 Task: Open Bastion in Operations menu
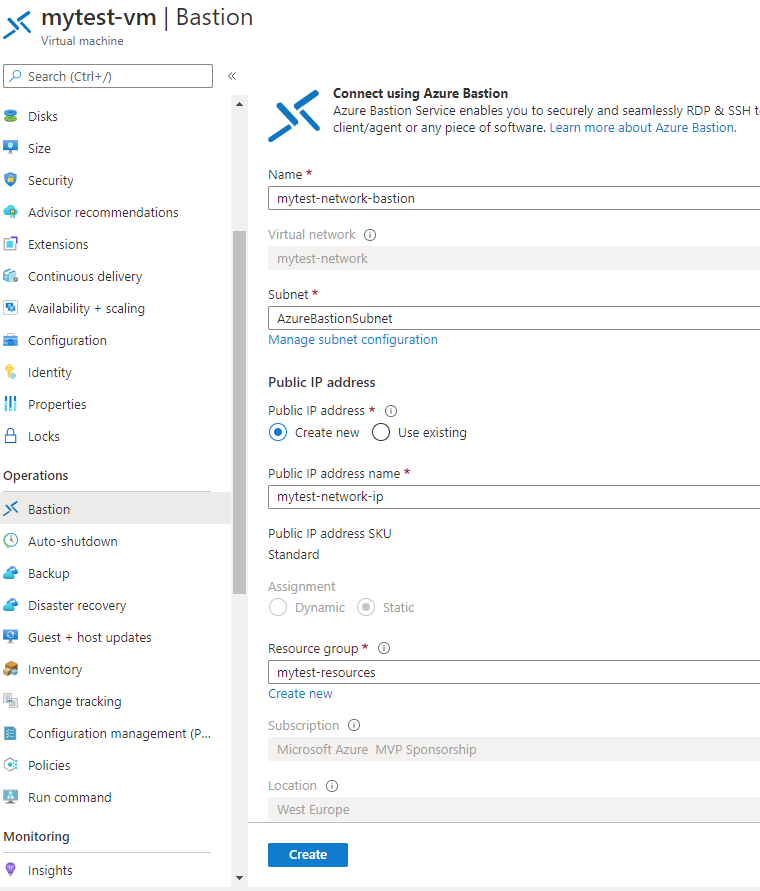tap(115, 509)
